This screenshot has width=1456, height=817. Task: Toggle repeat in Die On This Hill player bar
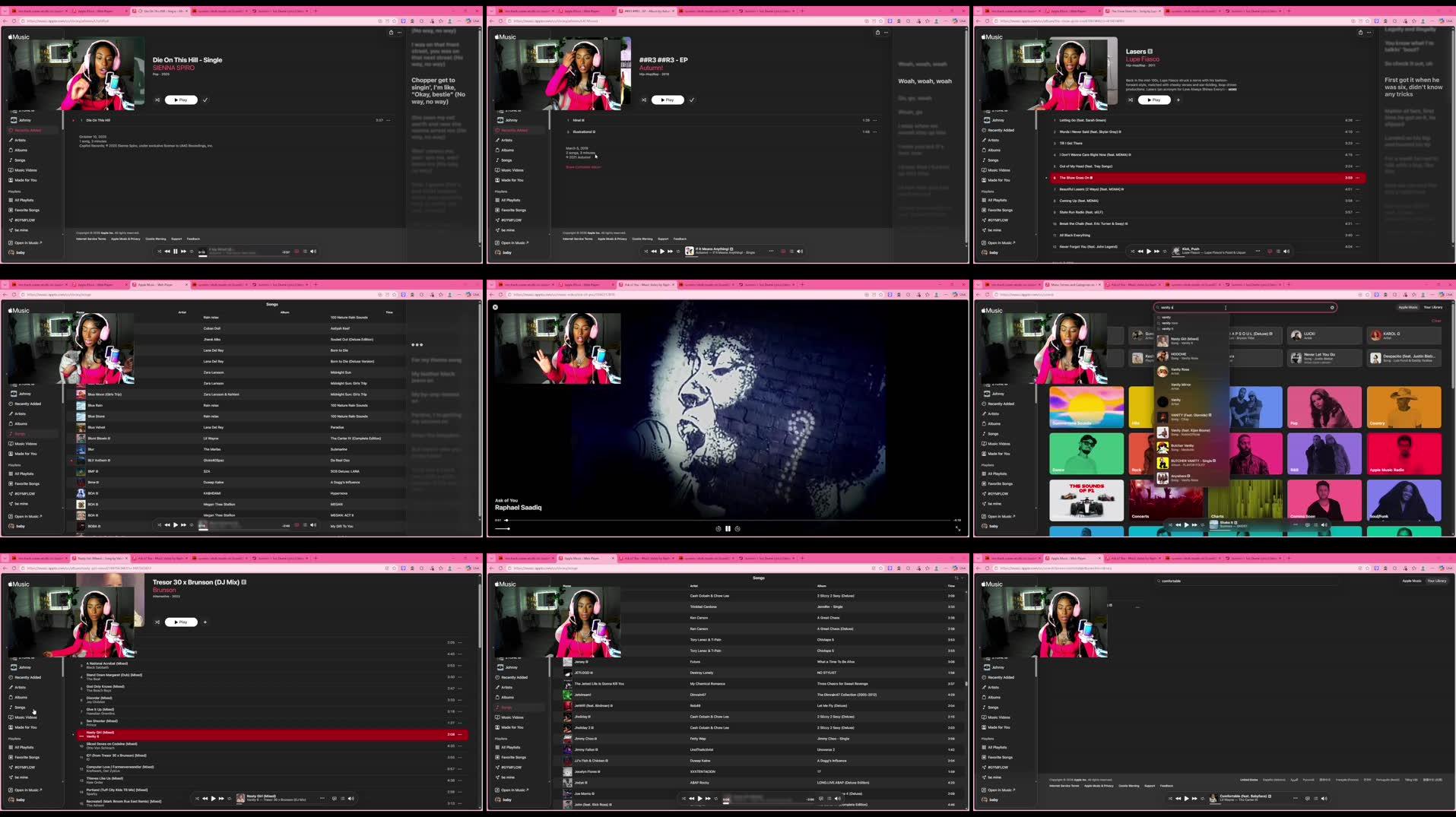[192, 252]
